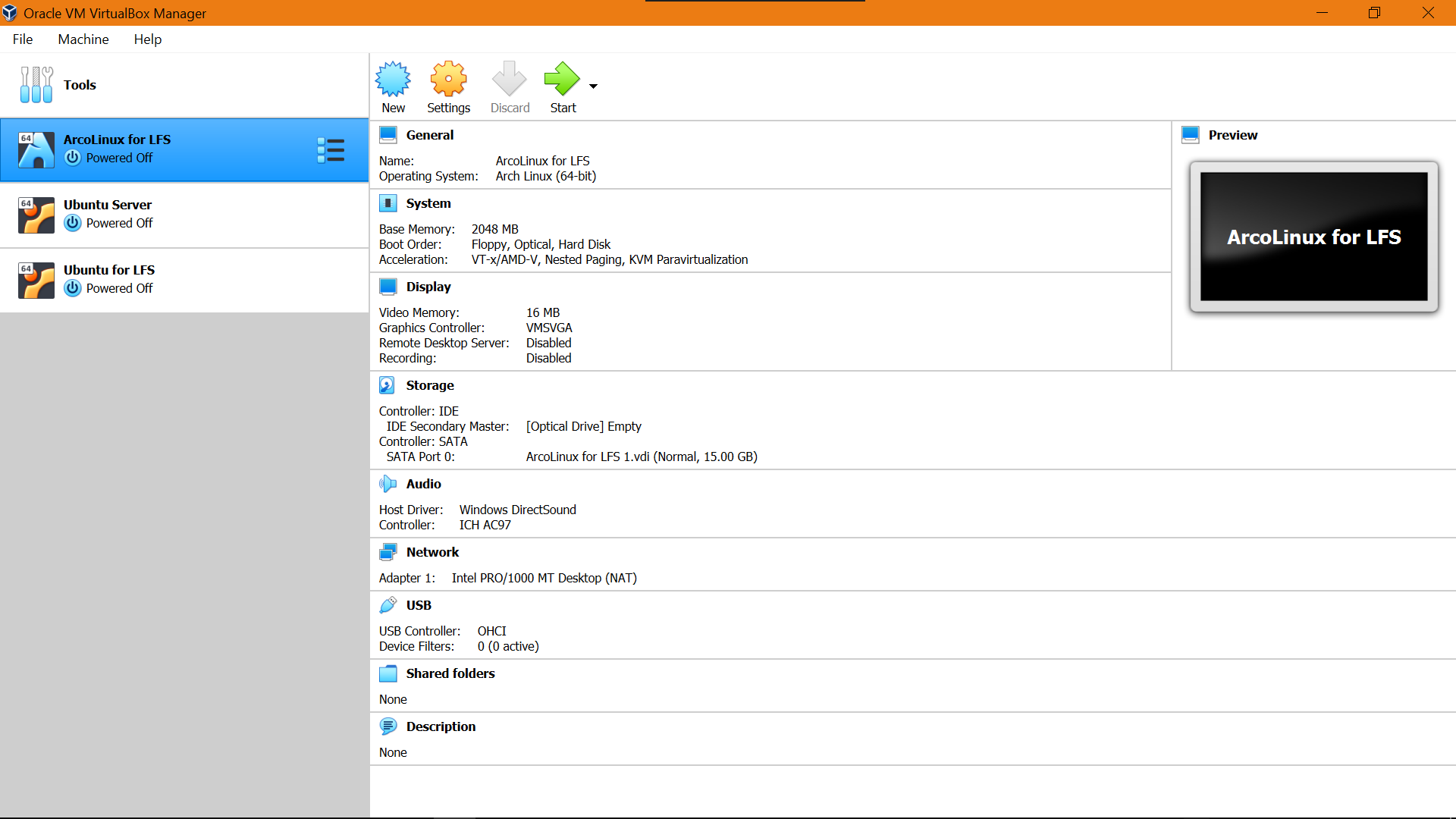Click the Discard arrow icon
Screen dimensions: 1456x819
point(509,79)
